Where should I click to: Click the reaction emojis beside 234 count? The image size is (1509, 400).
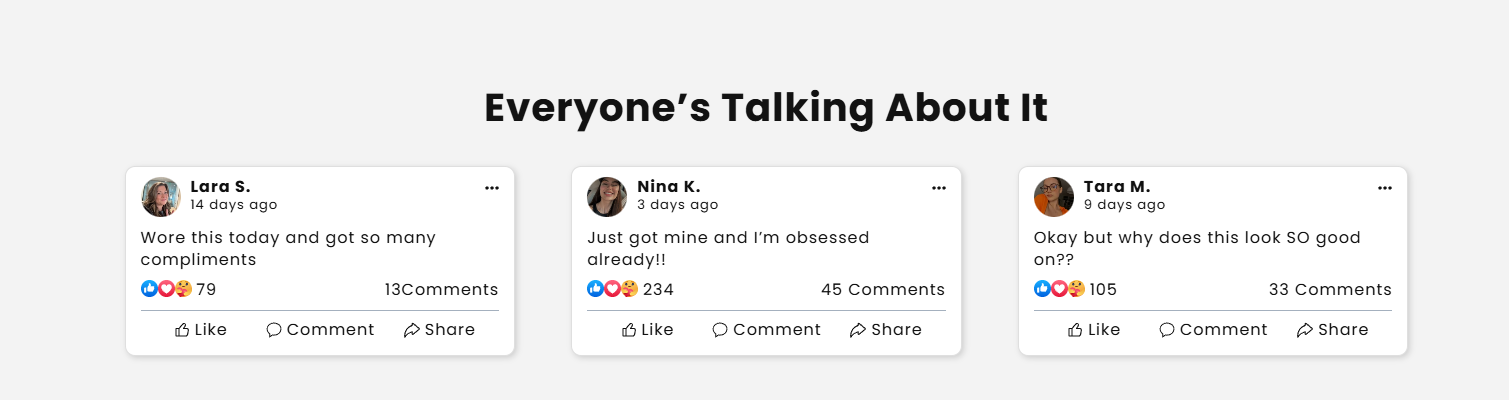[x=612, y=289]
